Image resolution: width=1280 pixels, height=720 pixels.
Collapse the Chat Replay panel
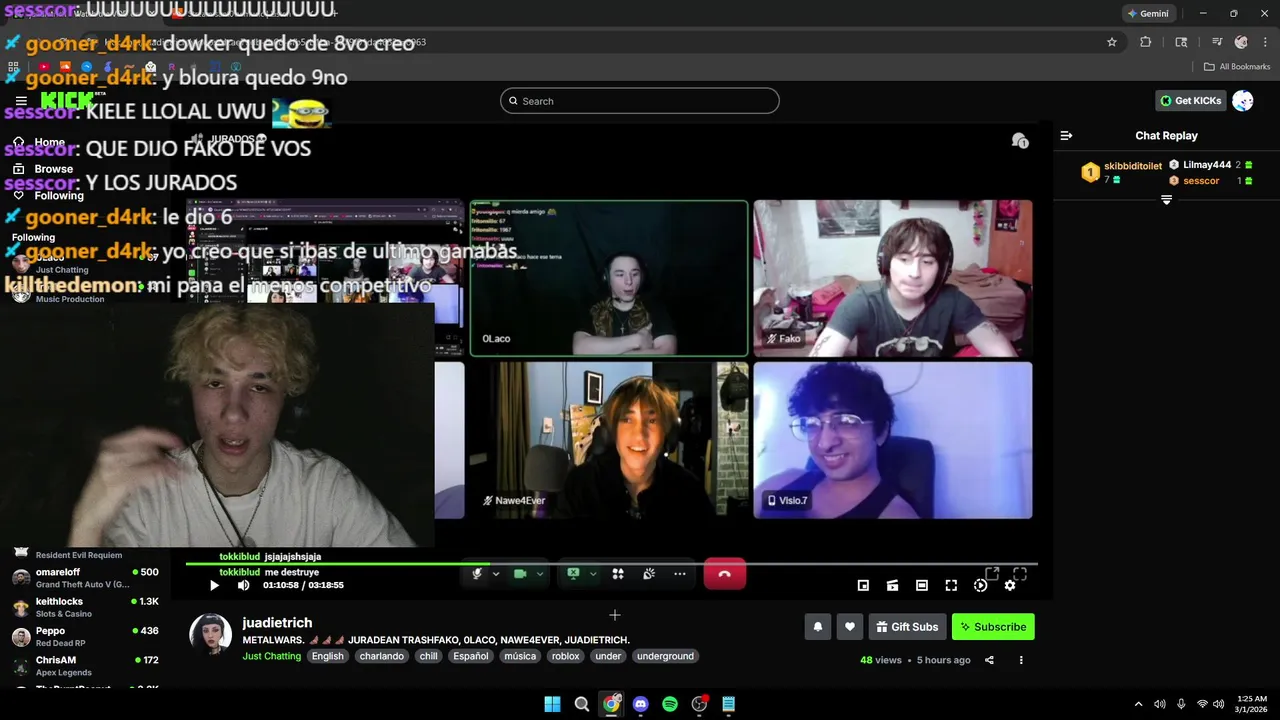tap(1066, 135)
